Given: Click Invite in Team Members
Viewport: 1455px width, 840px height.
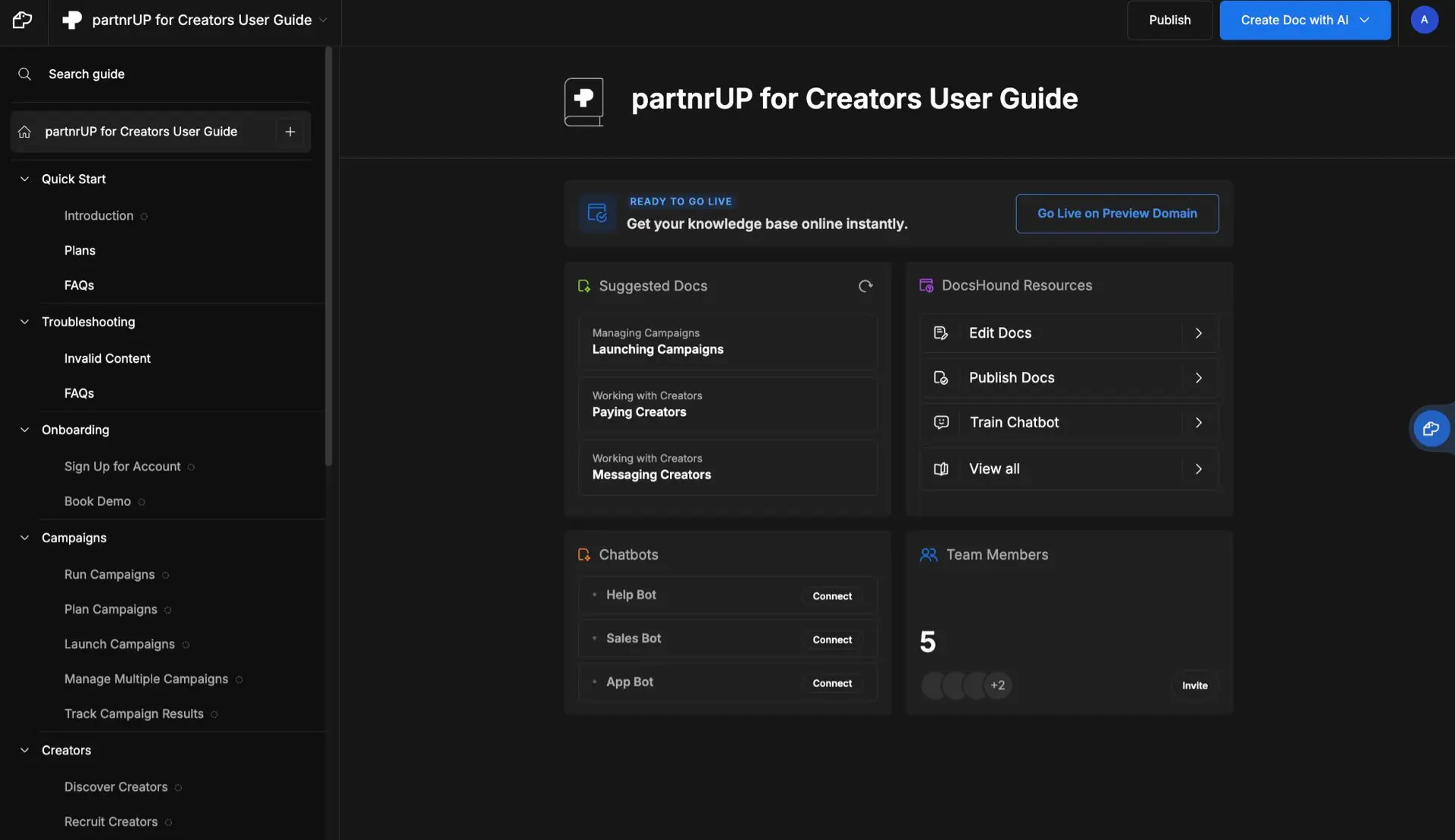Looking at the screenshot, I should [1194, 685].
